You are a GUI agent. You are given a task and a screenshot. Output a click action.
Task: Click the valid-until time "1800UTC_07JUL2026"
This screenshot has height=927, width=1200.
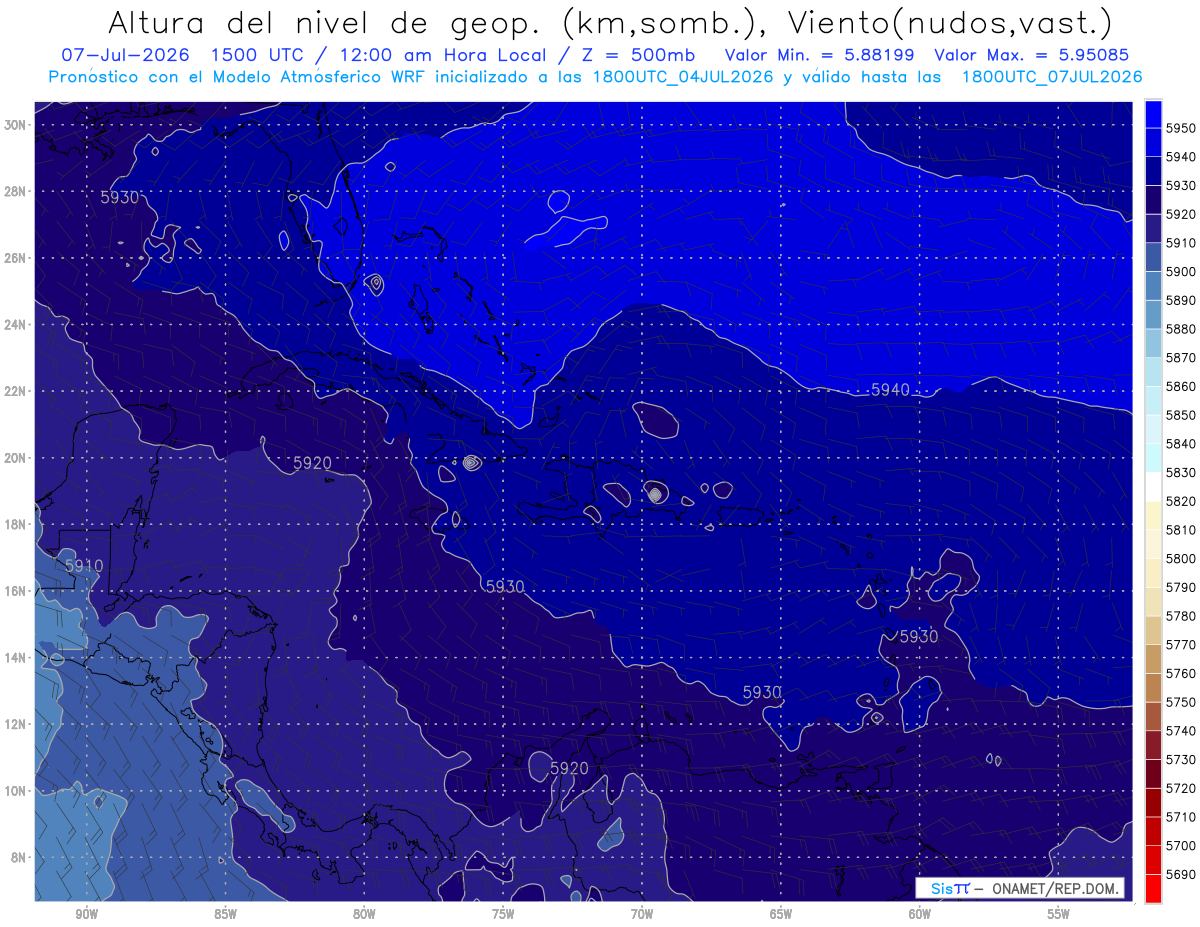[1052, 77]
